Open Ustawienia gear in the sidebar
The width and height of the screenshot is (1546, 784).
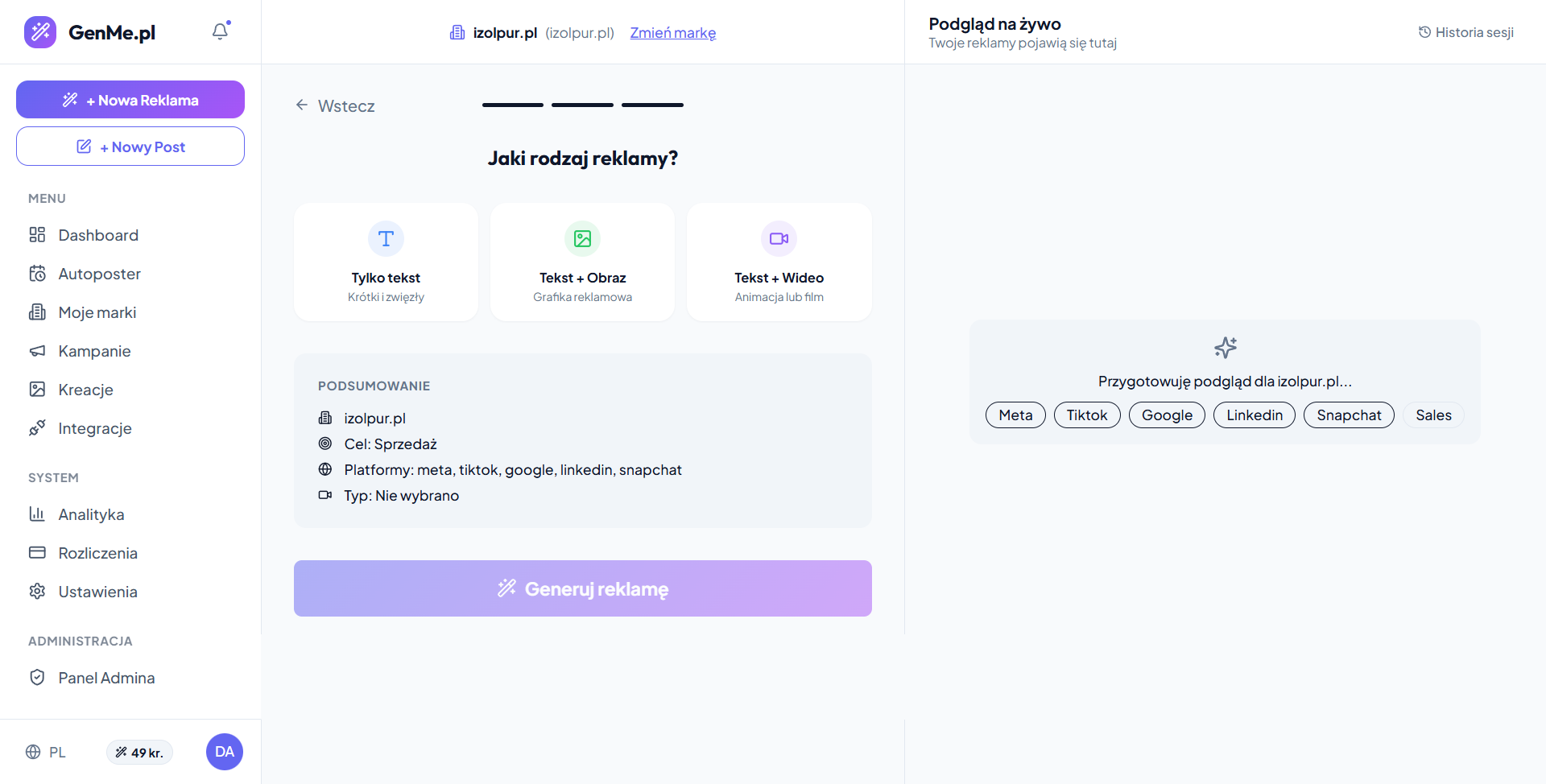tap(37, 592)
